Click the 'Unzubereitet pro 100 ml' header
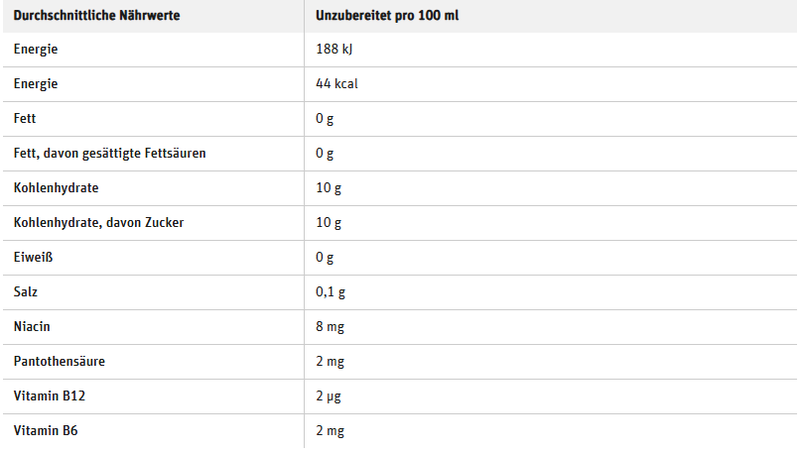Screen dimensions: 799x452 pyautogui.click(x=387, y=15)
